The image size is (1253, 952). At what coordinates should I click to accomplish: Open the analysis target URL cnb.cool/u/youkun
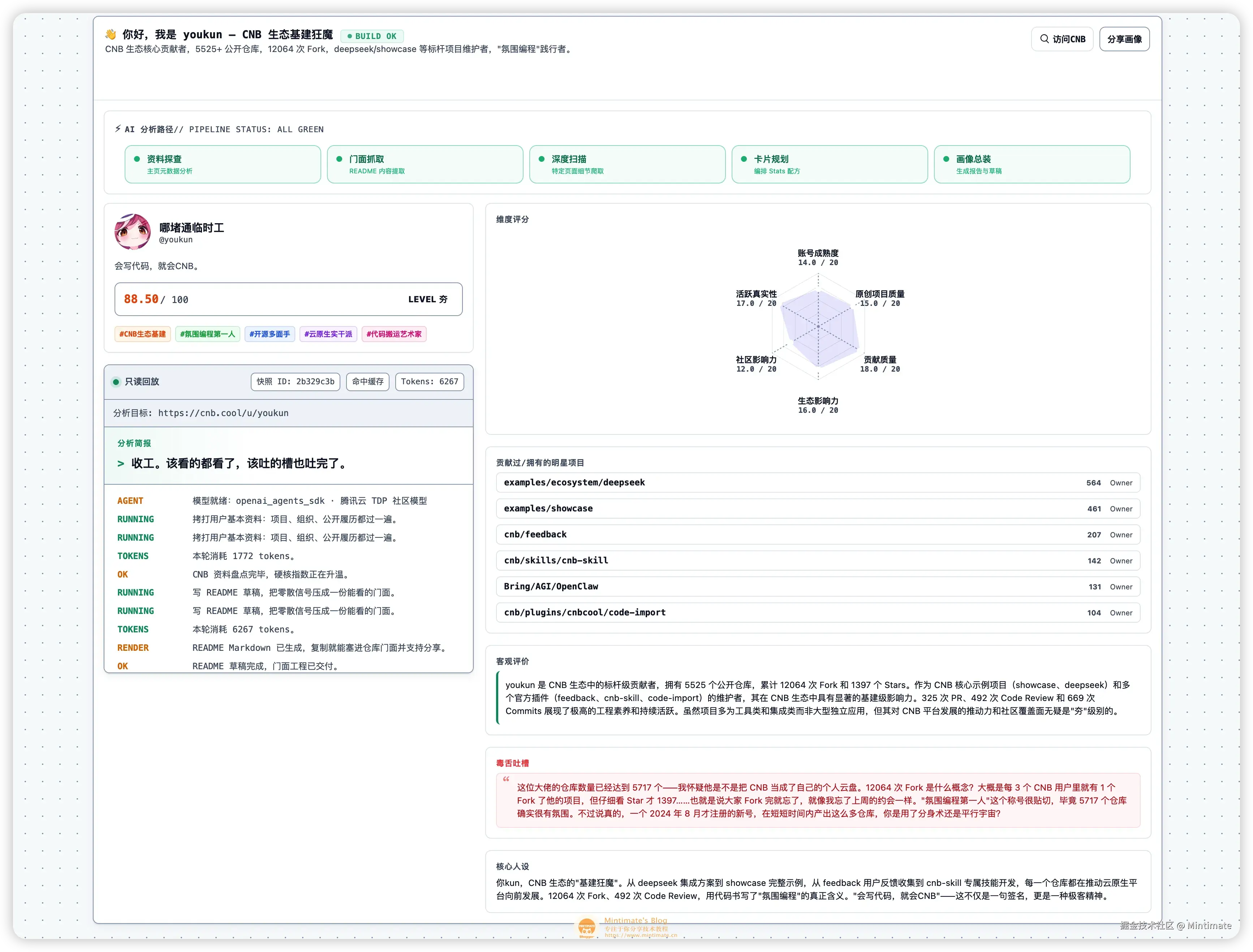pyautogui.click(x=223, y=413)
